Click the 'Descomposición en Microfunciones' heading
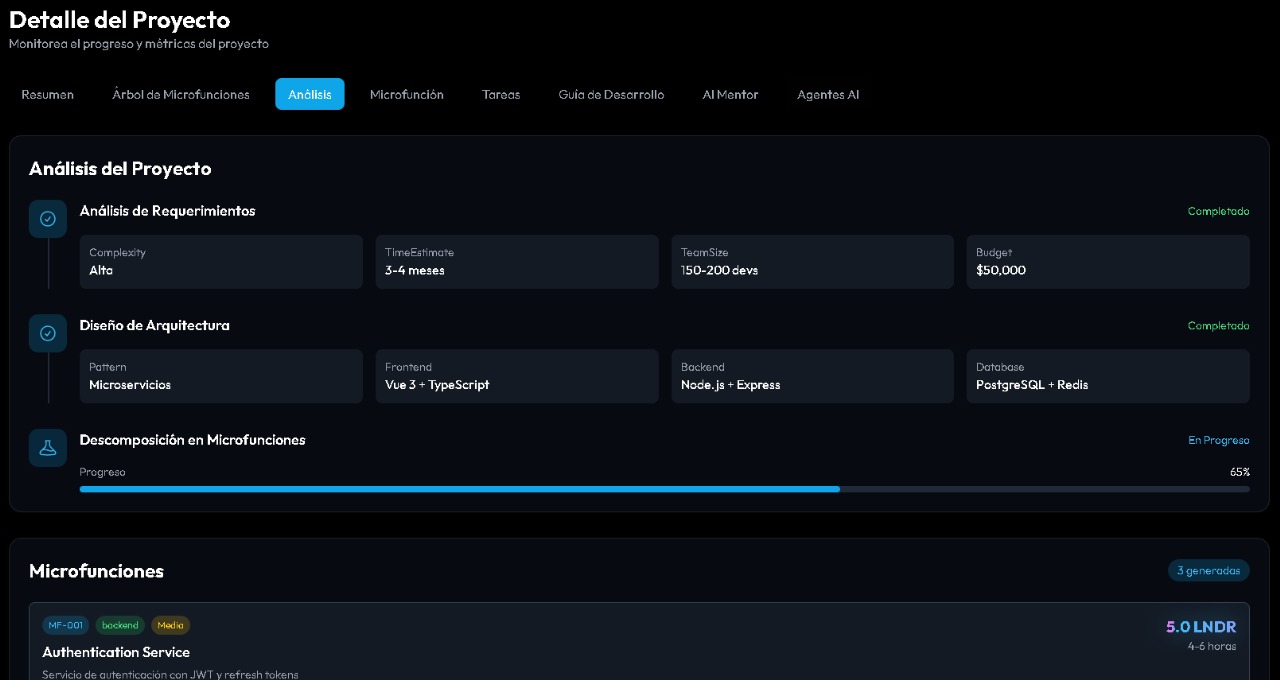The image size is (1280, 680). click(192, 440)
